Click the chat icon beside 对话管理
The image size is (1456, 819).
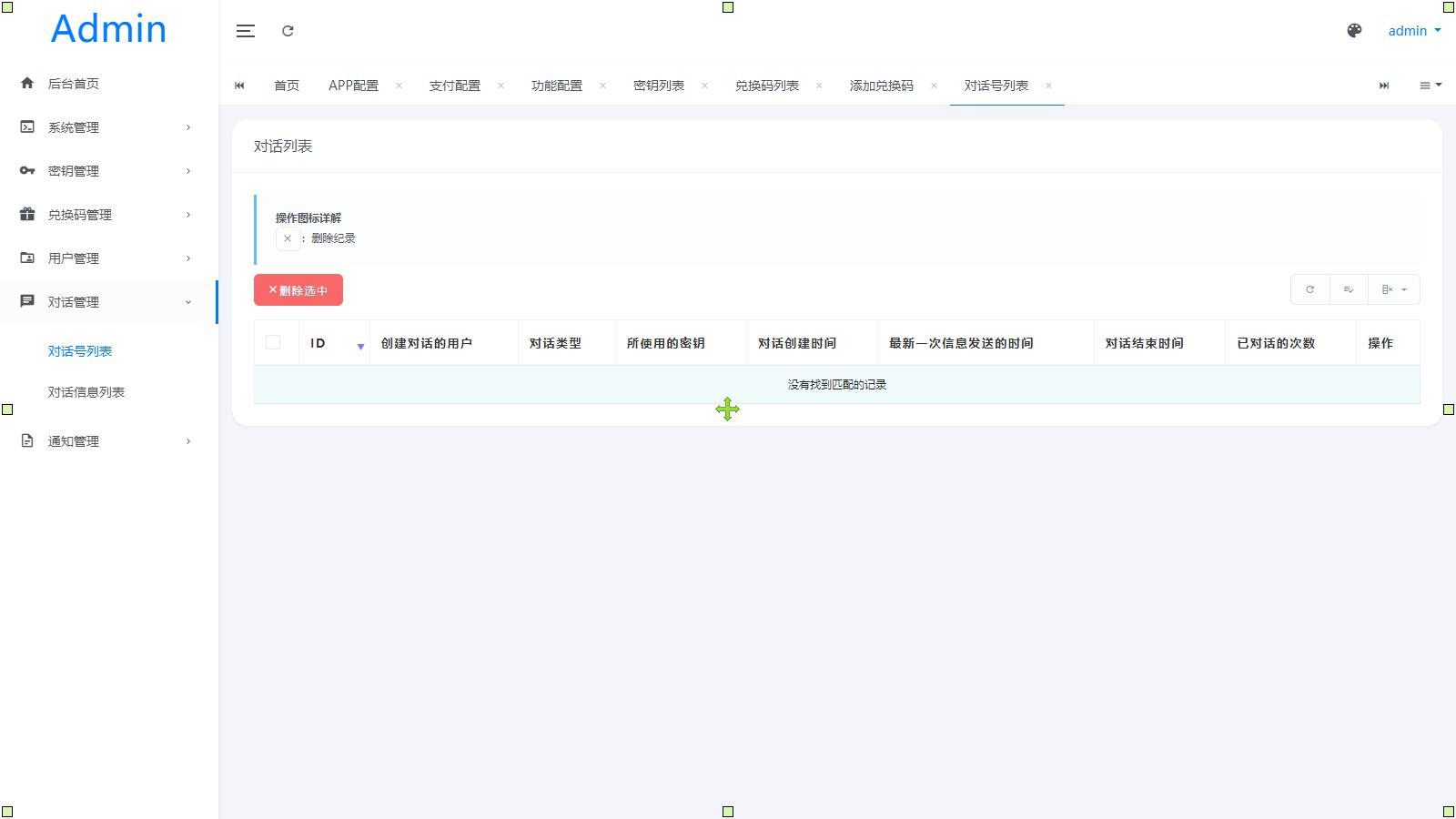click(27, 301)
